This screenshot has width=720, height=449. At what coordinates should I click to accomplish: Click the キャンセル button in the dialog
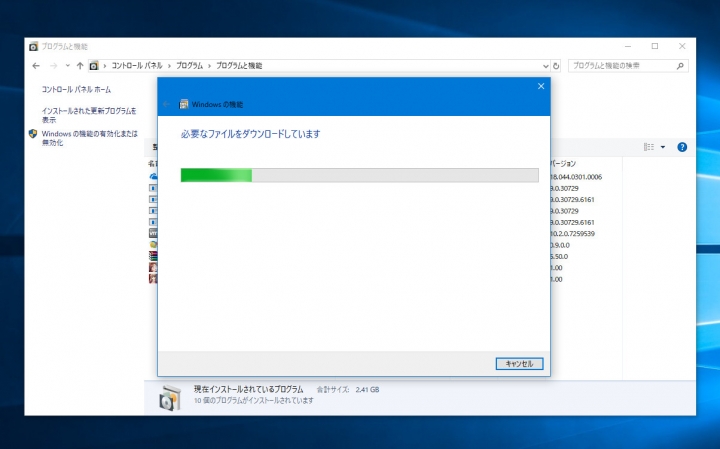click(519, 364)
